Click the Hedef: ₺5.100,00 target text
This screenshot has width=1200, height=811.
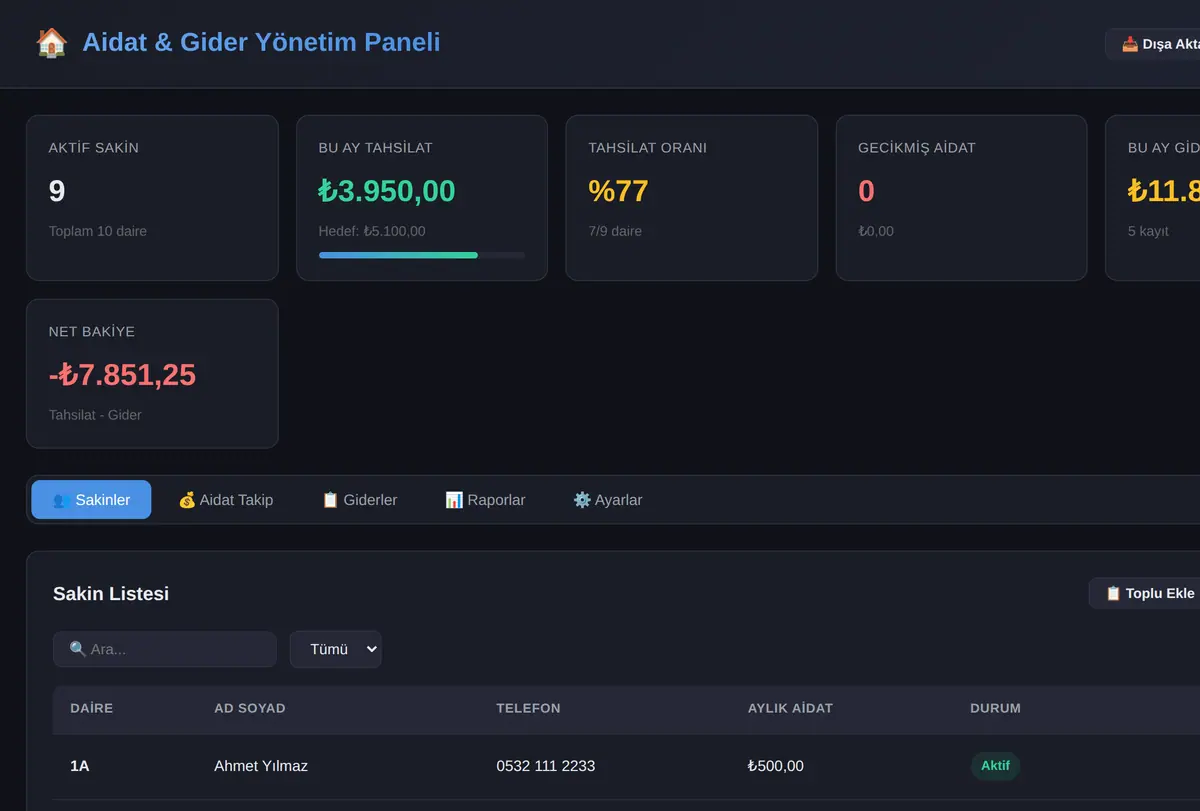tap(372, 231)
